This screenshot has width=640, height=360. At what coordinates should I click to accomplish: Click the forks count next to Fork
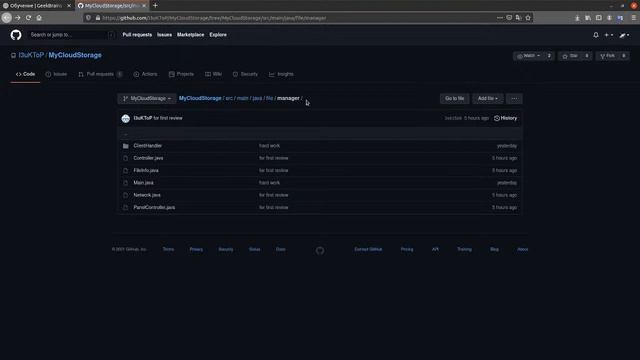tap(624, 56)
